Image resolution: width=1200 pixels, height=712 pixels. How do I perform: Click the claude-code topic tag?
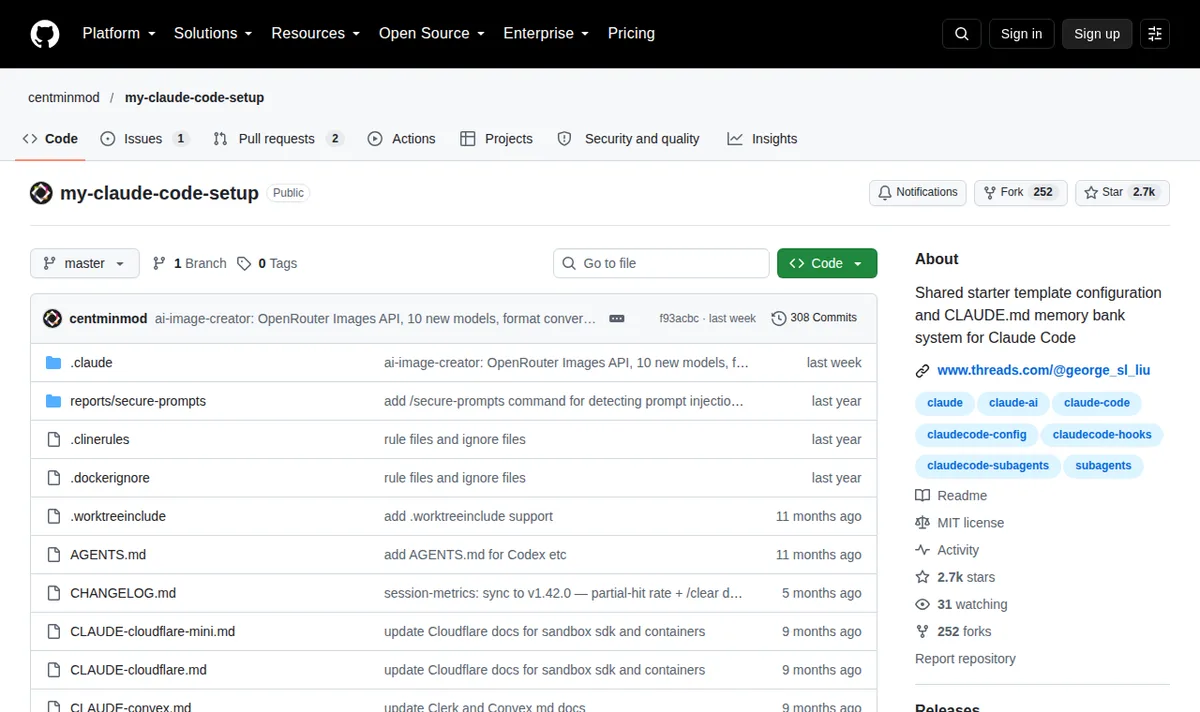pos(1097,403)
